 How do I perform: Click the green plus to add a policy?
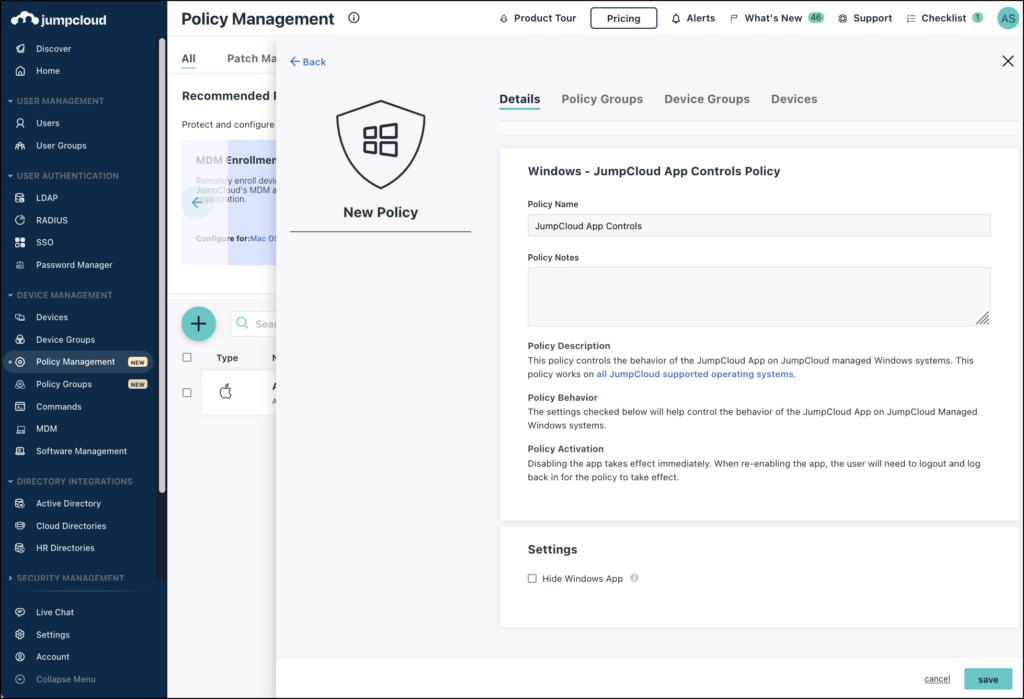coord(198,323)
